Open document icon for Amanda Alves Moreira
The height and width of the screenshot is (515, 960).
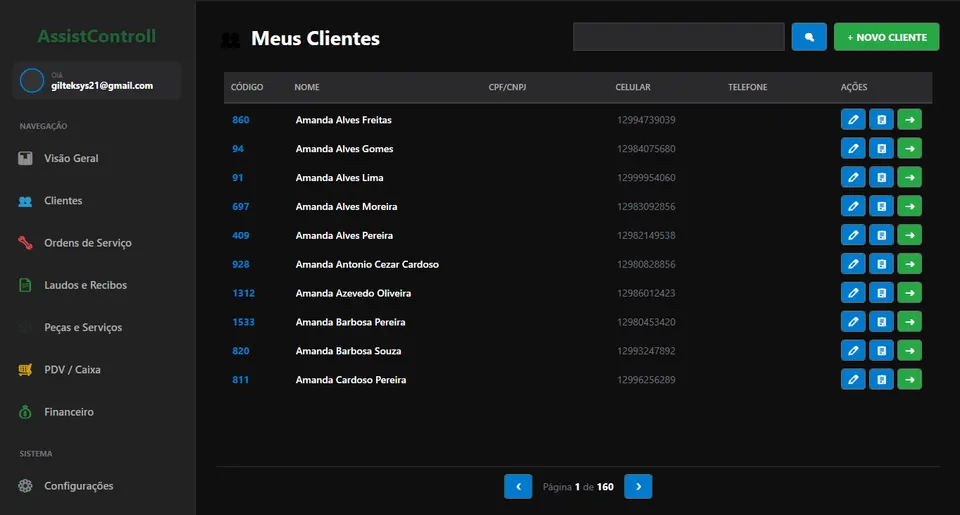click(882, 206)
